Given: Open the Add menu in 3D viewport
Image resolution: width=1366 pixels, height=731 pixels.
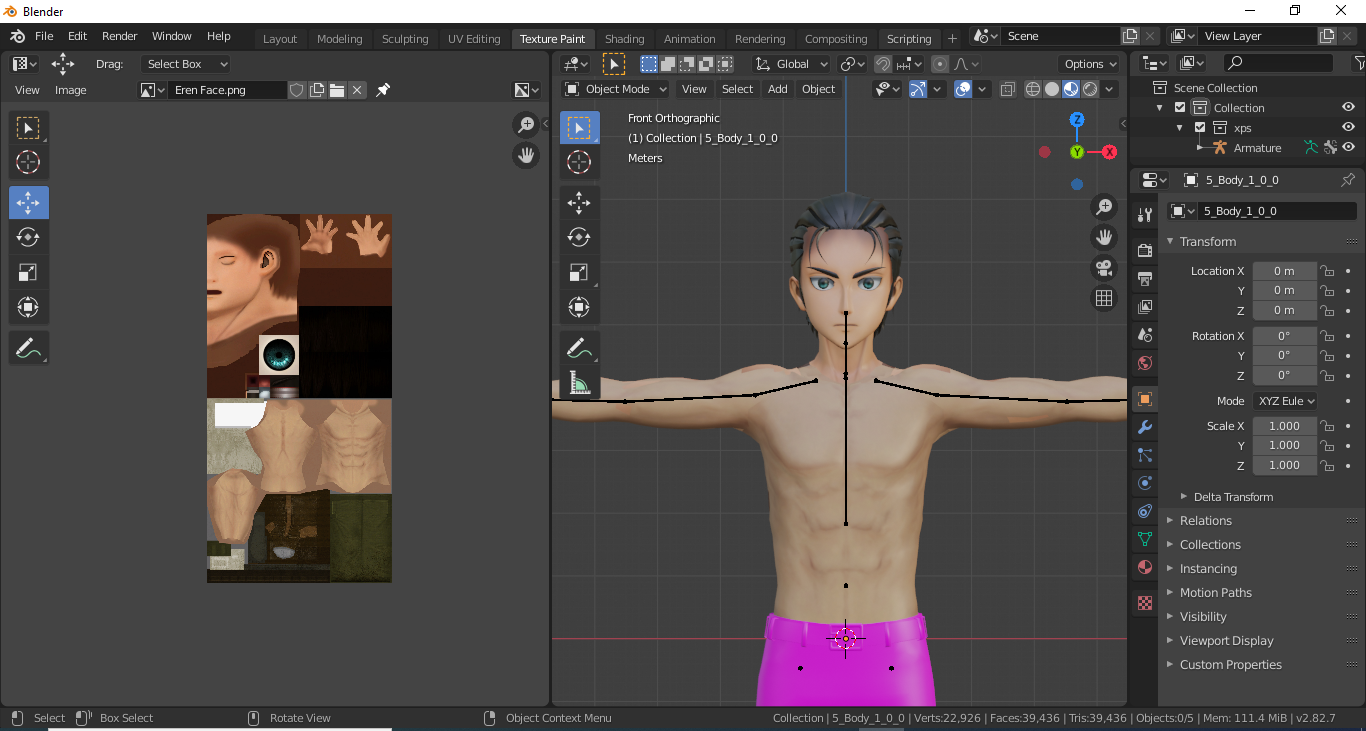Looking at the screenshot, I should [x=778, y=89].
